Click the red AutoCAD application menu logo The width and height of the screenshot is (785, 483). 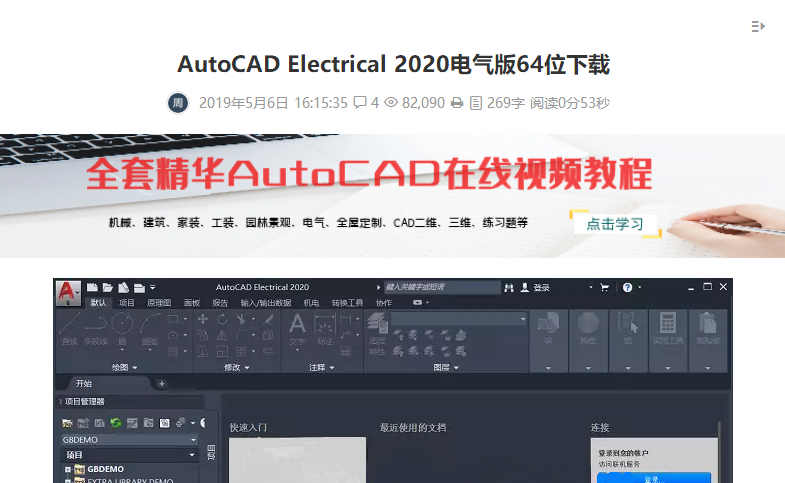[x=68, y=291]
